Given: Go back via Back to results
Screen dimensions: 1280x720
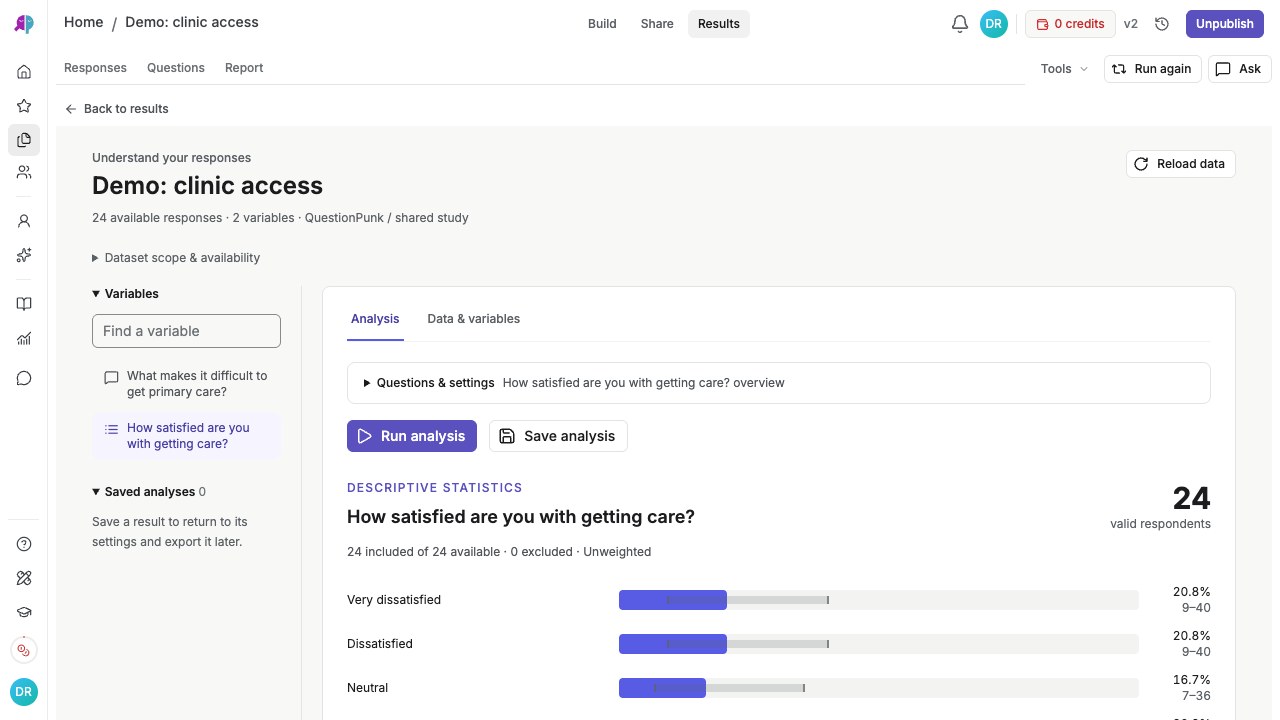Looking at the screenshot, I should [x=117, y=109].
